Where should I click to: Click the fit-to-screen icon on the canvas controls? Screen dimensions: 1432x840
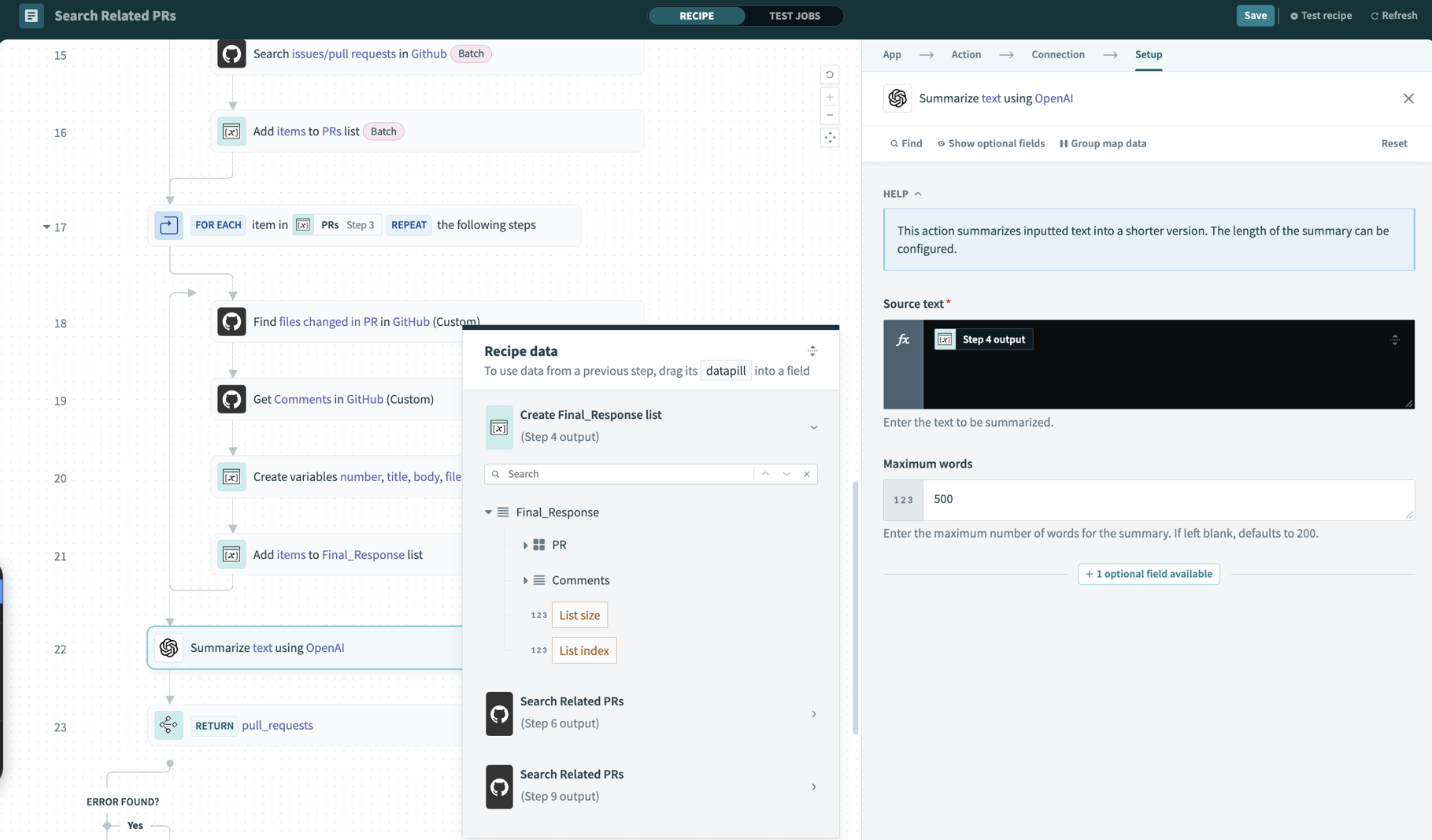pos(829,137)
